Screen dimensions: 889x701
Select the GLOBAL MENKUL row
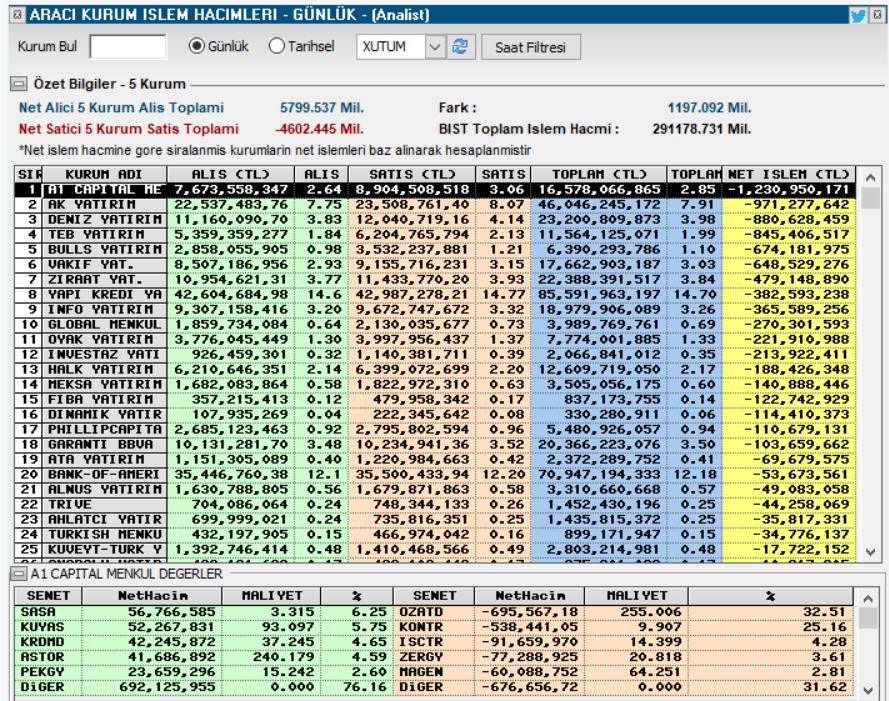pyautogui.click(x=435, y=325)
